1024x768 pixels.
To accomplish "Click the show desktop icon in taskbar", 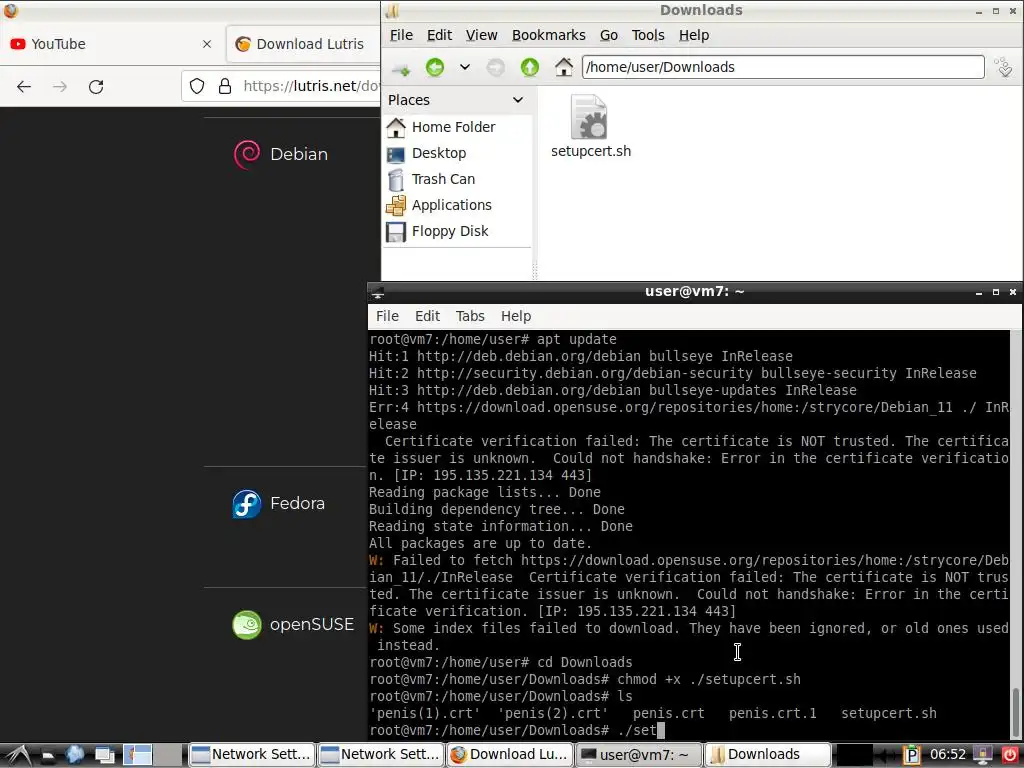I will click(104, 756).
